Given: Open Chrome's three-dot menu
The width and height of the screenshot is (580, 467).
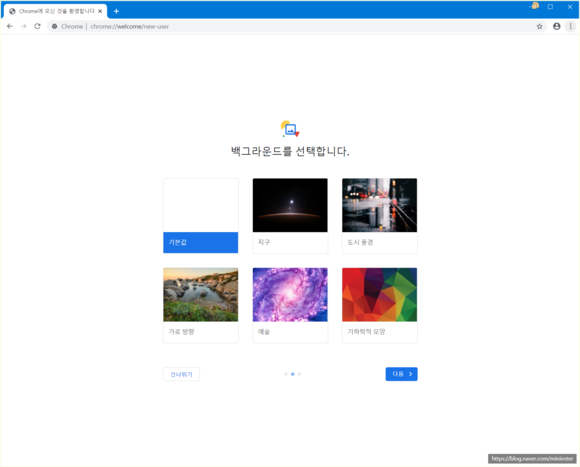Looking at the screenshot, I should tap(570, 26).
